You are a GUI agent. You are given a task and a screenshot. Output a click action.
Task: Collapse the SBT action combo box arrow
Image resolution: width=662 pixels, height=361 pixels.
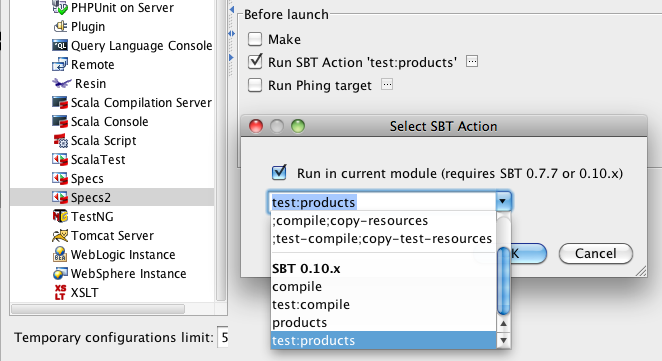(x=503, y=201)
